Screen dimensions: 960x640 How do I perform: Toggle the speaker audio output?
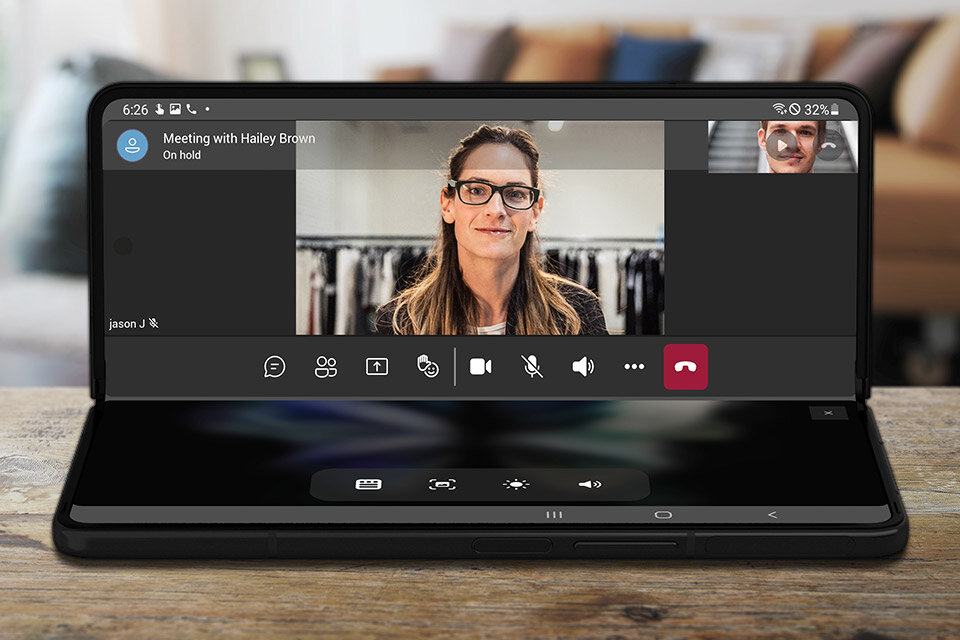[x=583, y=367]
